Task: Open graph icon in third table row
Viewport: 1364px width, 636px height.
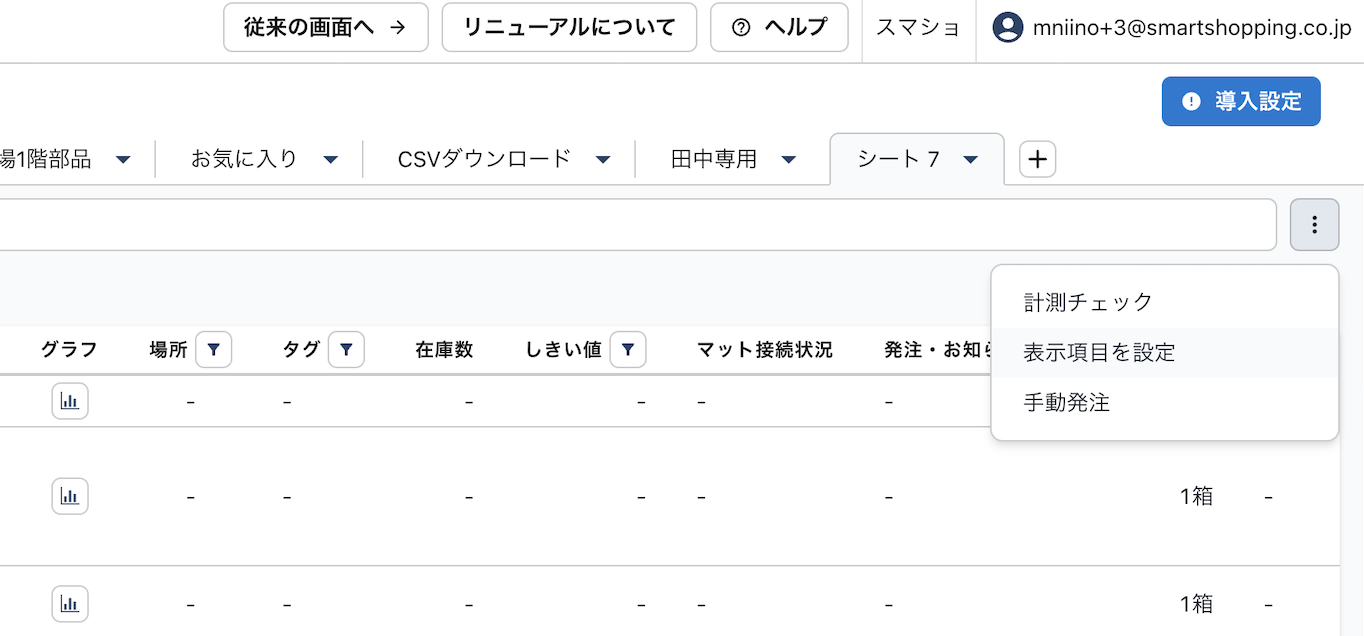Action: [x=70, y=604]
